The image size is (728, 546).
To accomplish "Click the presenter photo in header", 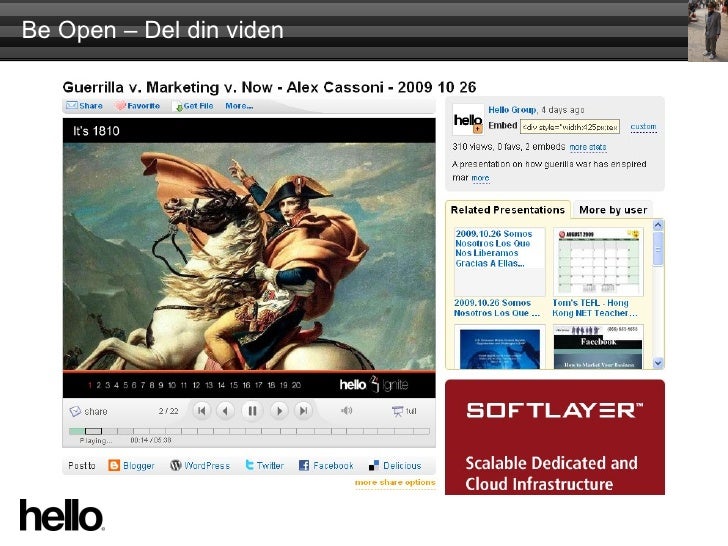I will (x=708, y=31).
